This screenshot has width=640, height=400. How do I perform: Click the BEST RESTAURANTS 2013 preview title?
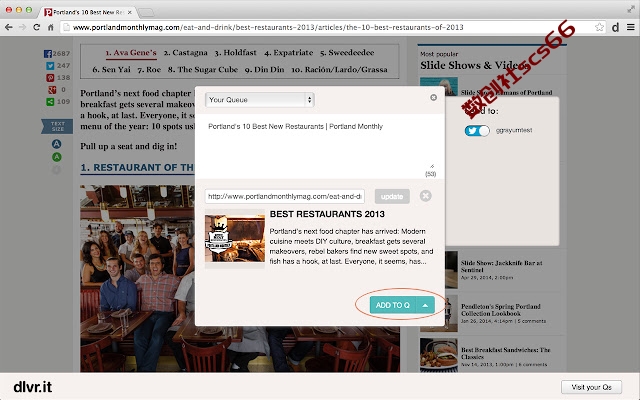click(x=327, y=214)
